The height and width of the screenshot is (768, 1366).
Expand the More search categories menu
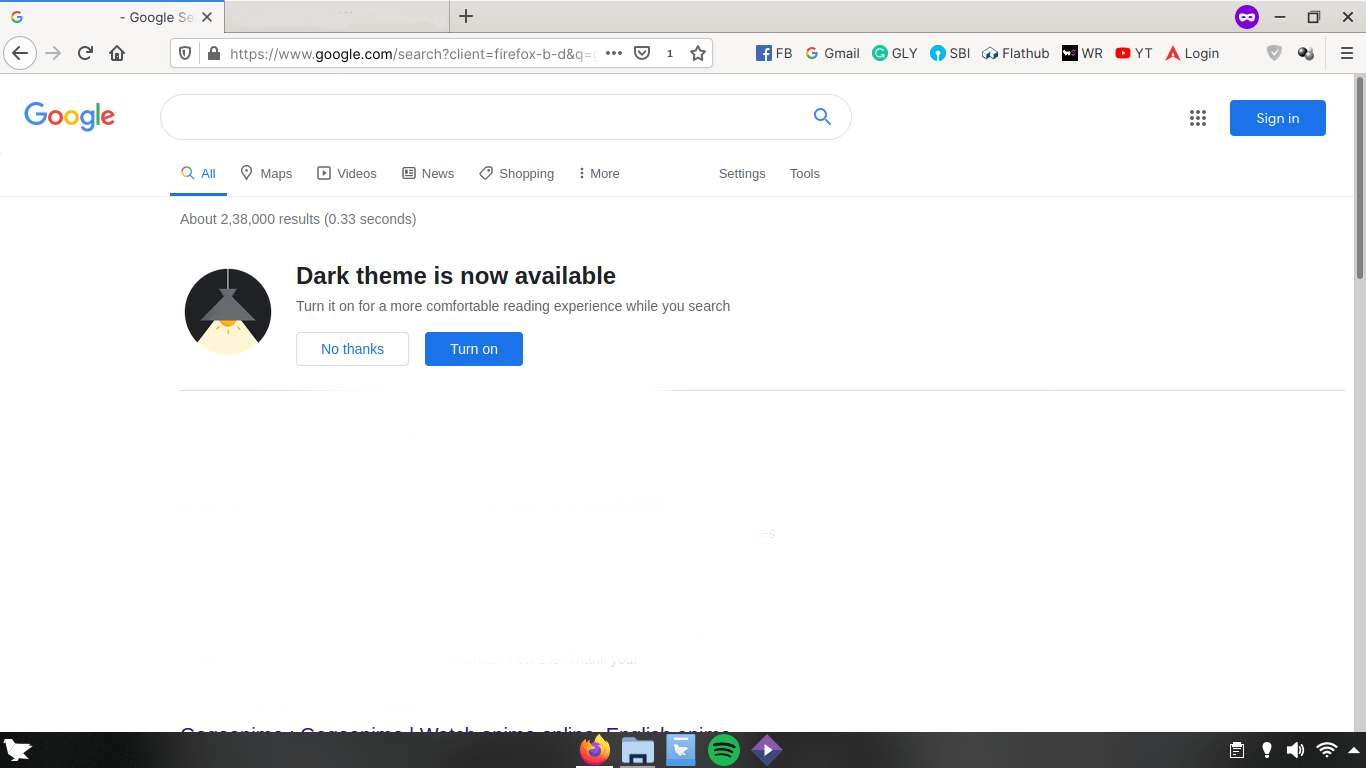(599, 174)
